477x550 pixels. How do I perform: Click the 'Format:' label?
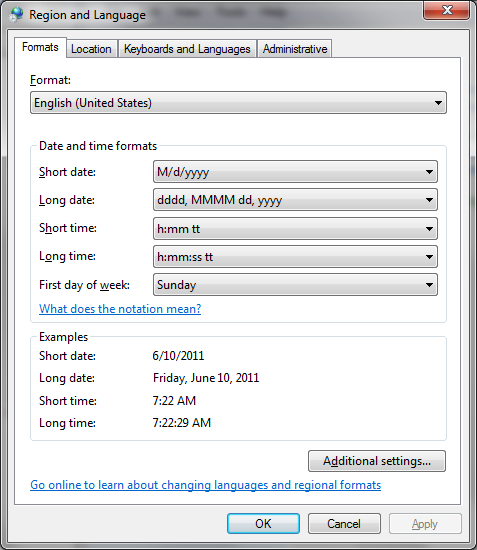(51, 80)
